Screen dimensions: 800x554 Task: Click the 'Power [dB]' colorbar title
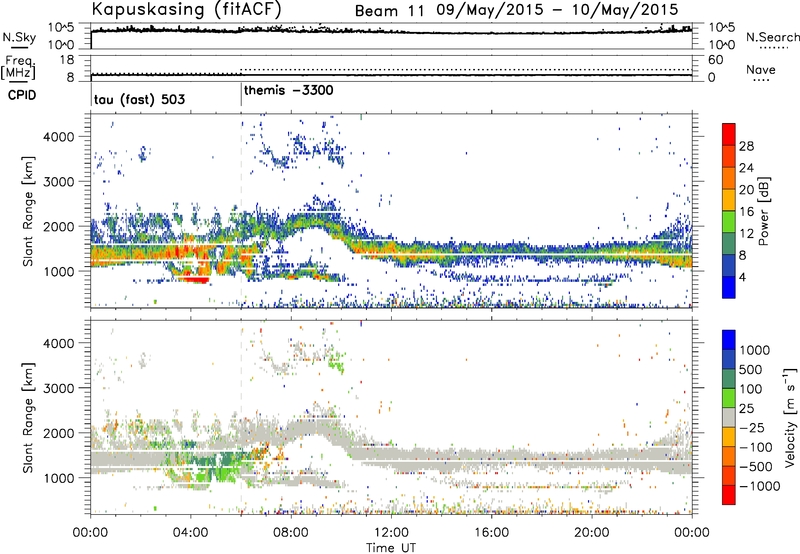[x=764, y=211]
